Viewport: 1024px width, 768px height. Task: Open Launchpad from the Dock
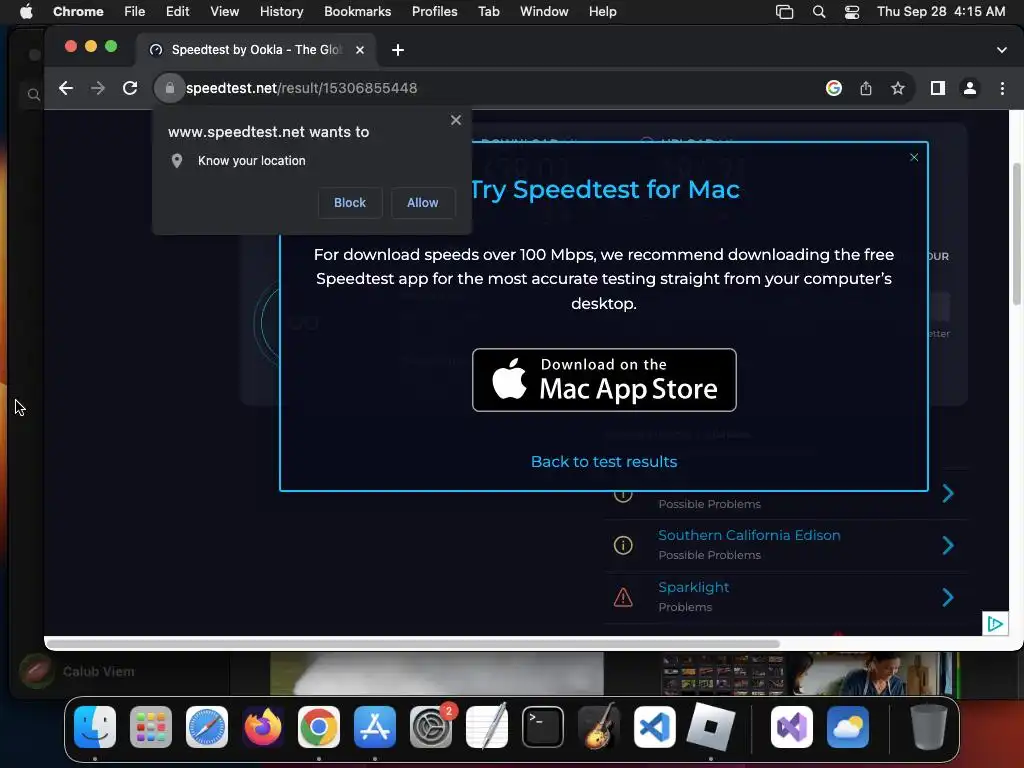pyautogui.click(x=151, y=727)
